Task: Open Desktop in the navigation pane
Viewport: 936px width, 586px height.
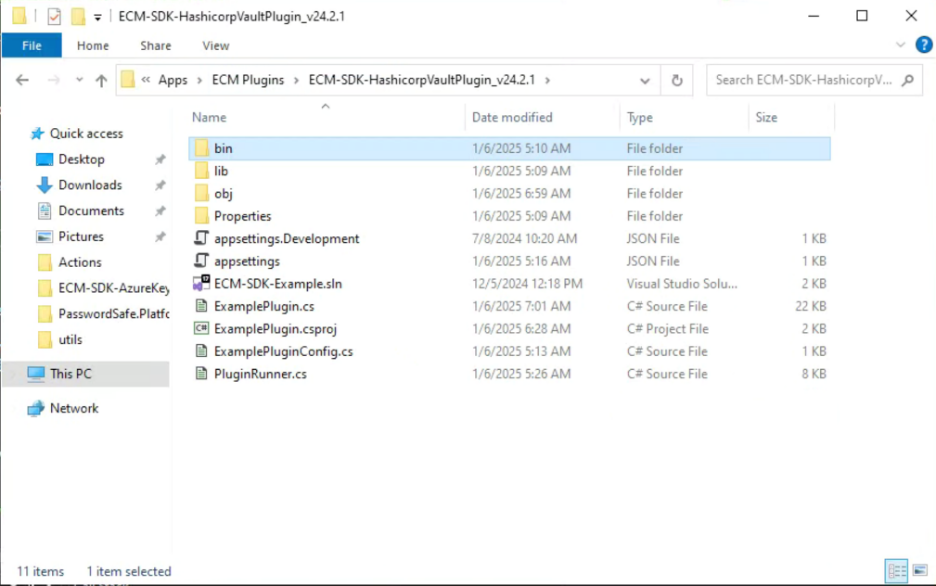Action: 81,159
